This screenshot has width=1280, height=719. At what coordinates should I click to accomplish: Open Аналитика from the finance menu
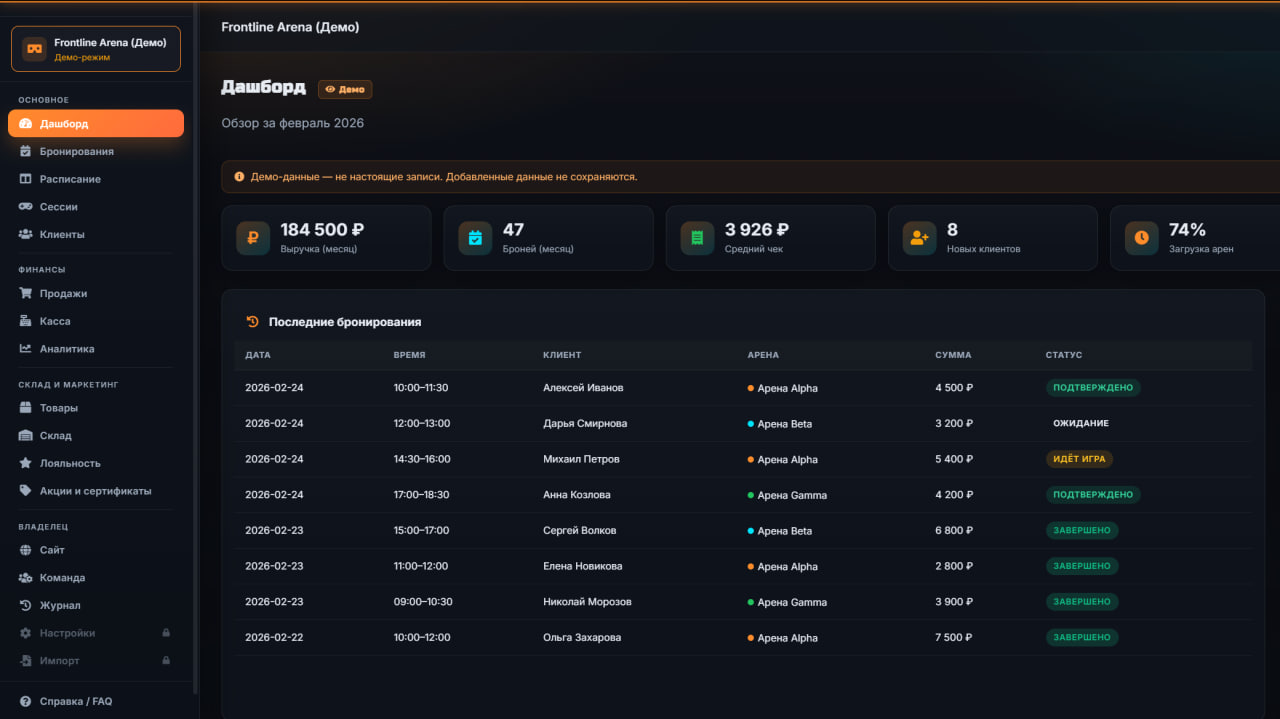[67, 349]
